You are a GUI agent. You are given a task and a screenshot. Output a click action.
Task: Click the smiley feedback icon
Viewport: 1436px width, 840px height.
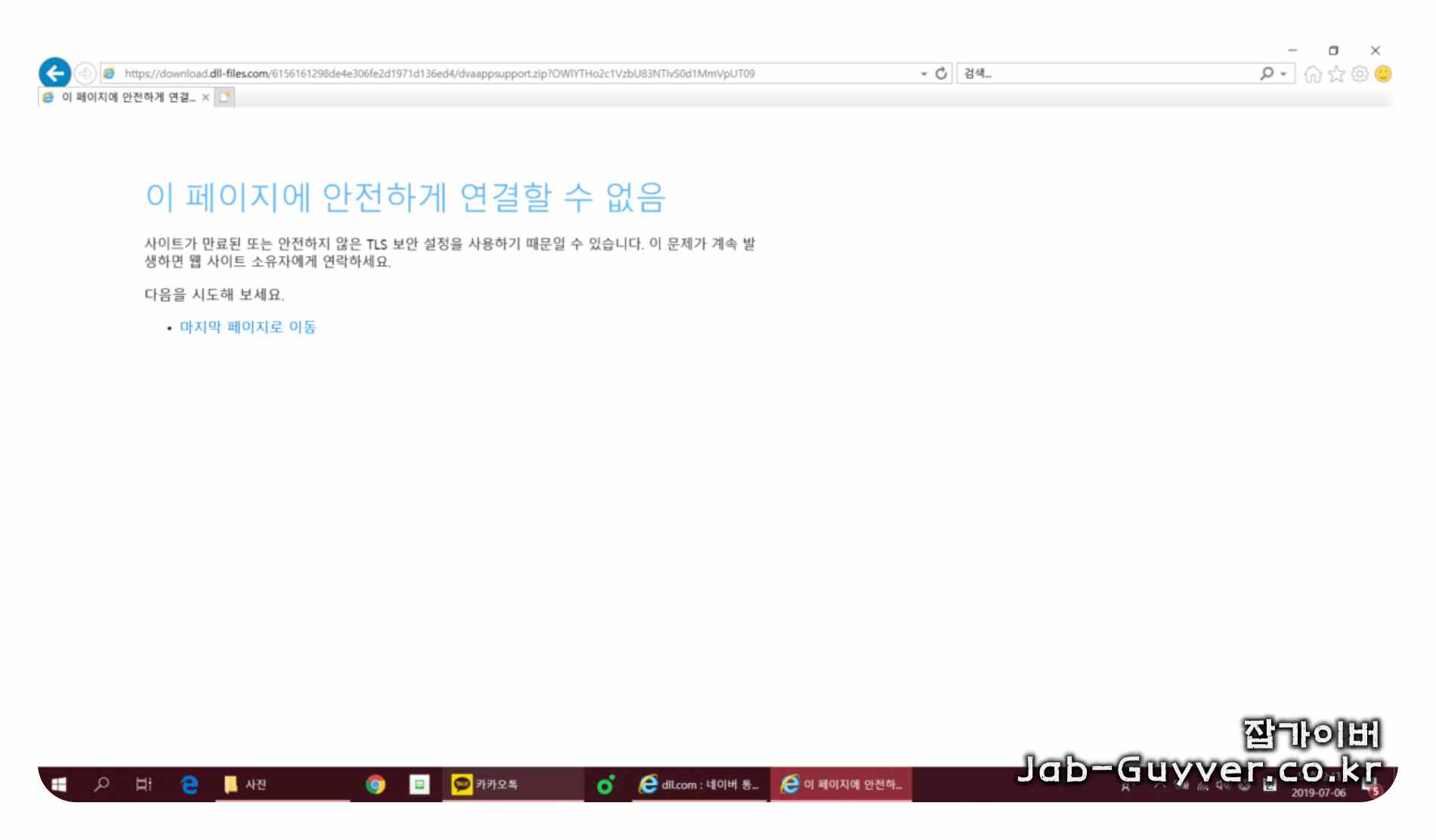(x=1383, y=73)
